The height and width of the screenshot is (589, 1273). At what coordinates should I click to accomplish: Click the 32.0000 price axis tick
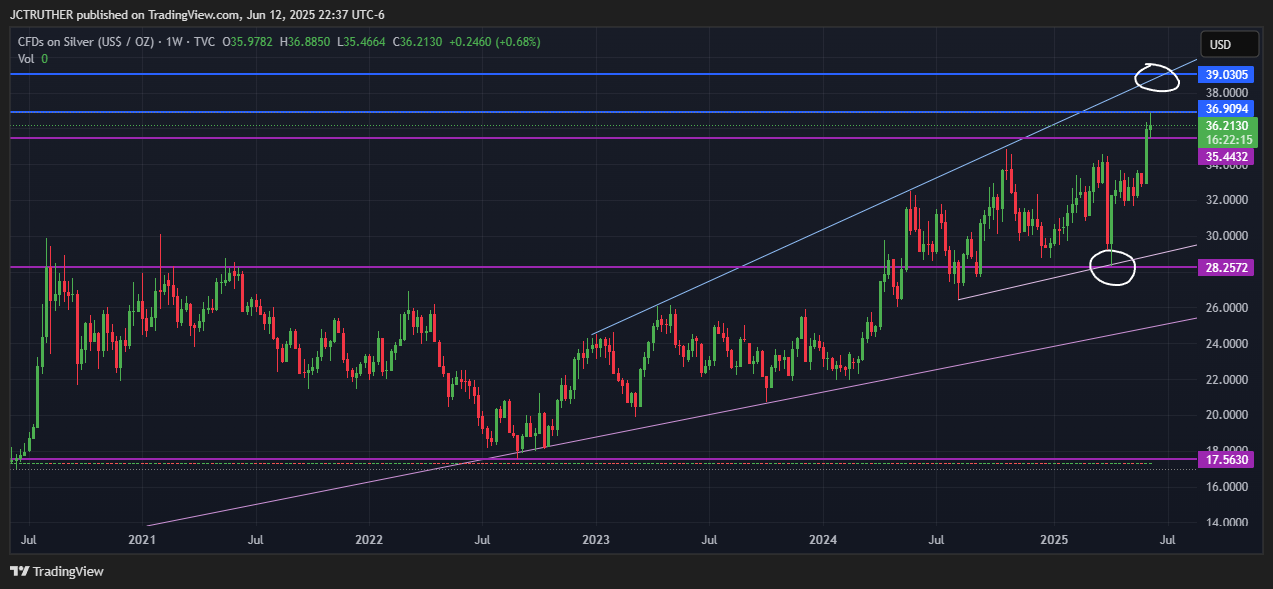(1225, 200)
